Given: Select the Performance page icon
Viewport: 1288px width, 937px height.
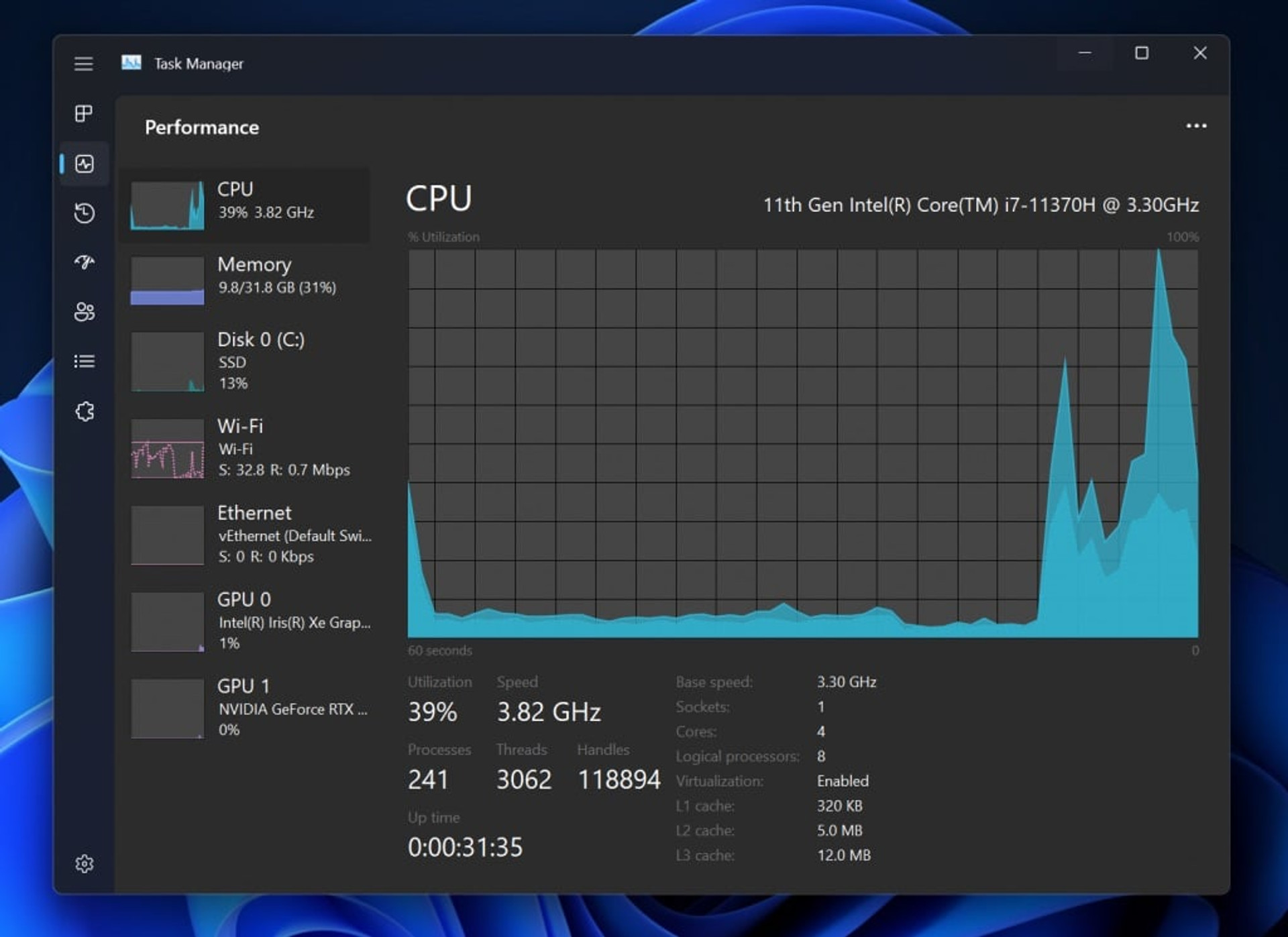Looking at the screenshot, I should (85, 164).
